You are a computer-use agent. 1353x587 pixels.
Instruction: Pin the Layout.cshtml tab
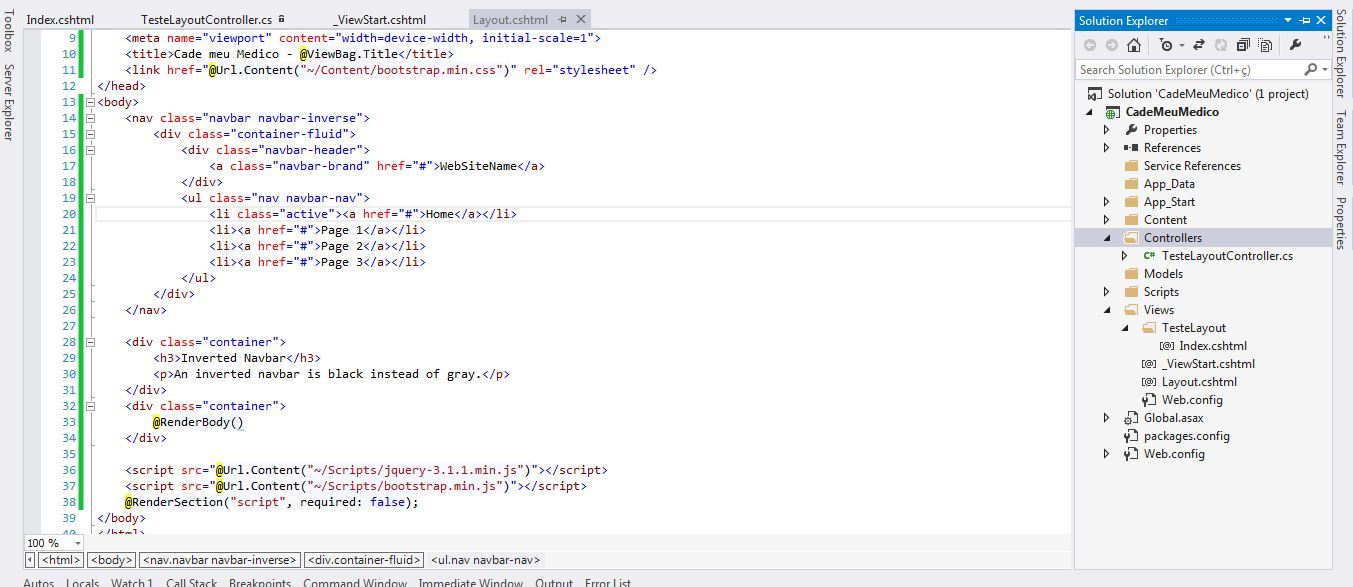[x=563, y=19]
